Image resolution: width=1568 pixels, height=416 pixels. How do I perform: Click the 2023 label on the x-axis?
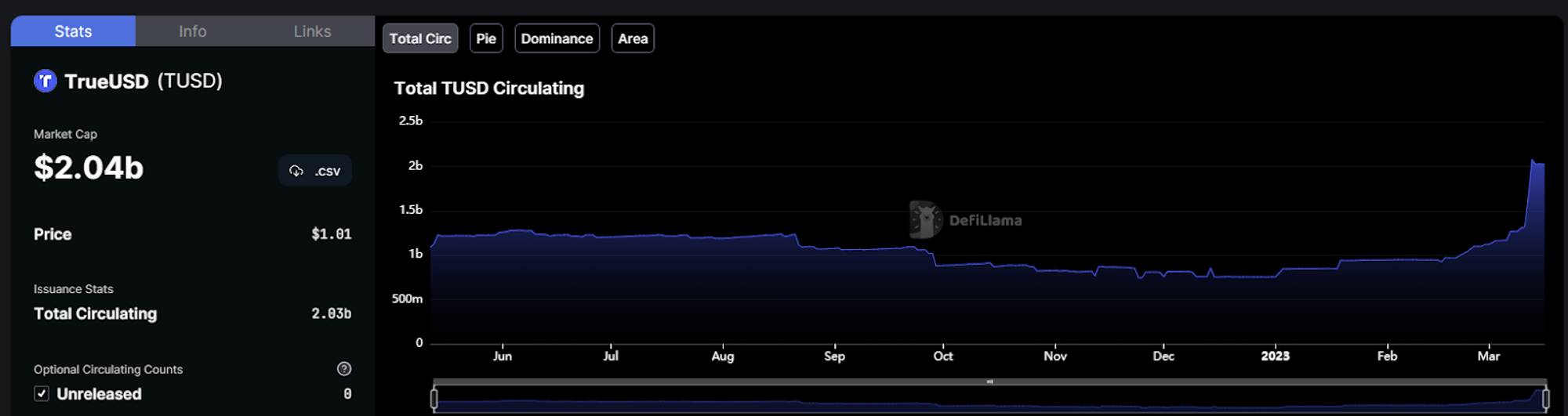[1276, 356]
